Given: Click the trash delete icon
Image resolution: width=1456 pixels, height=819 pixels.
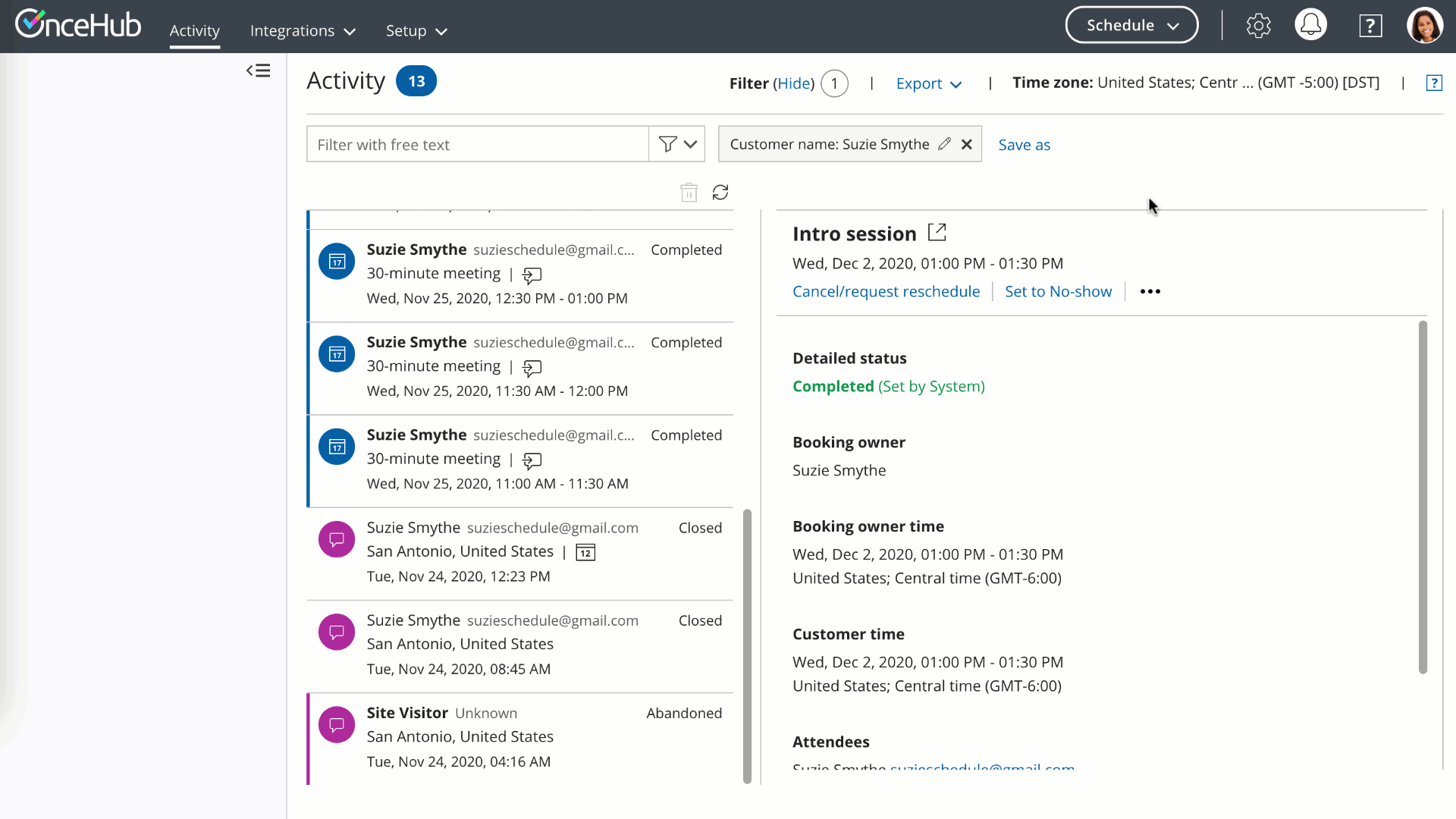Looking at the screenshot, I should tap(689, 193).
